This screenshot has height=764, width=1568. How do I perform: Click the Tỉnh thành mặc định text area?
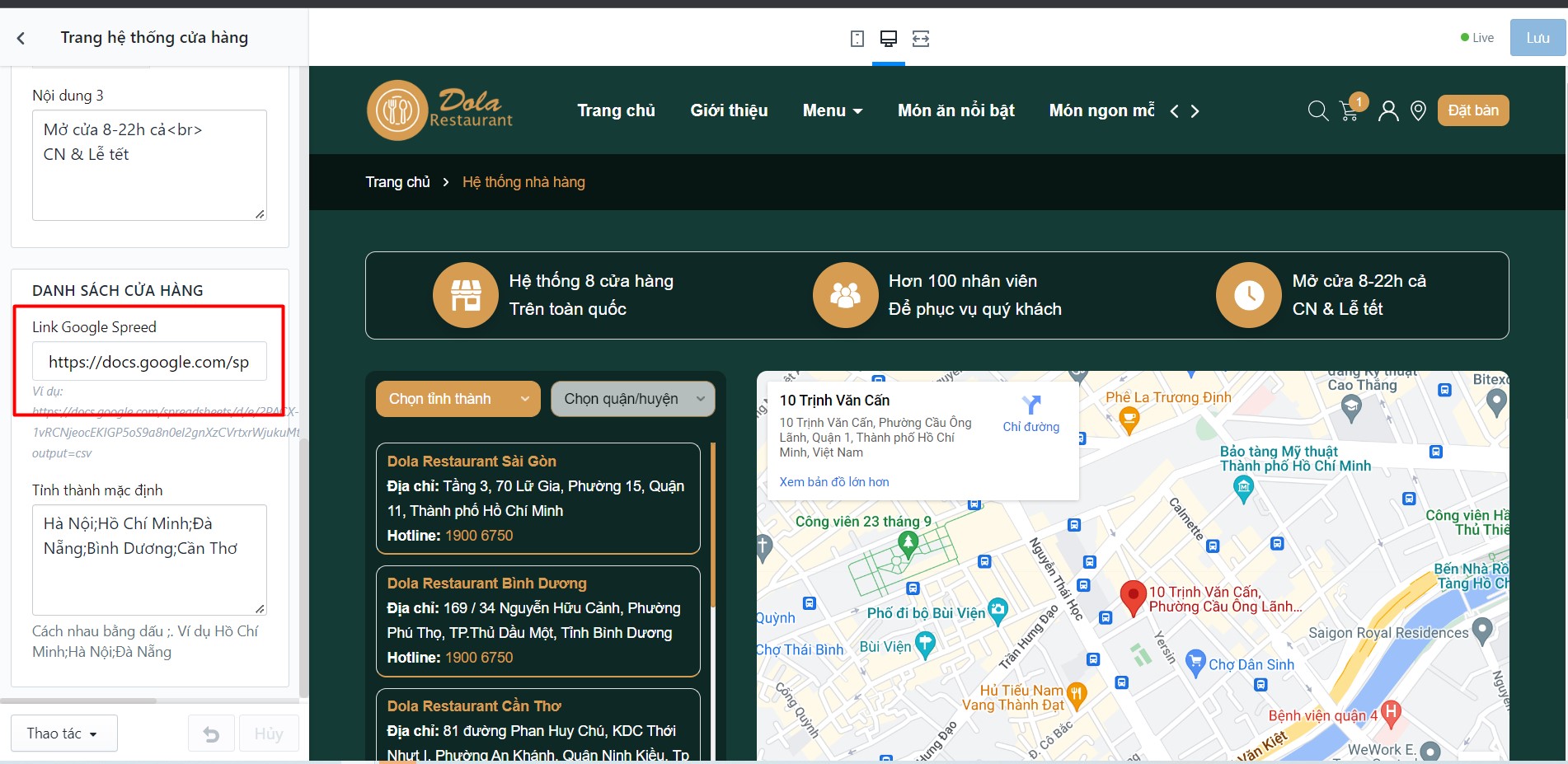click(x=149, y=560)
